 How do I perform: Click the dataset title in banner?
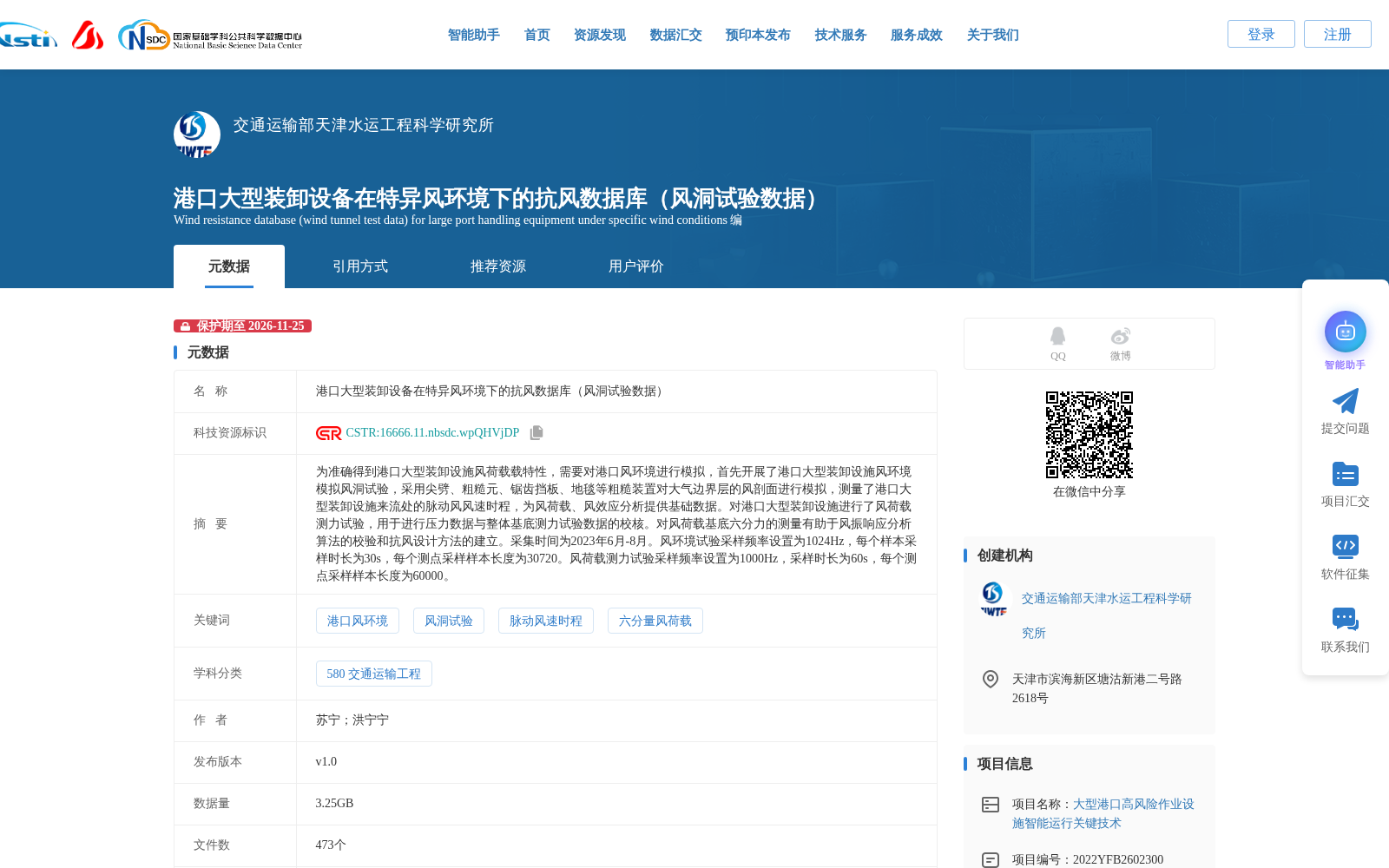click(500, 199)
